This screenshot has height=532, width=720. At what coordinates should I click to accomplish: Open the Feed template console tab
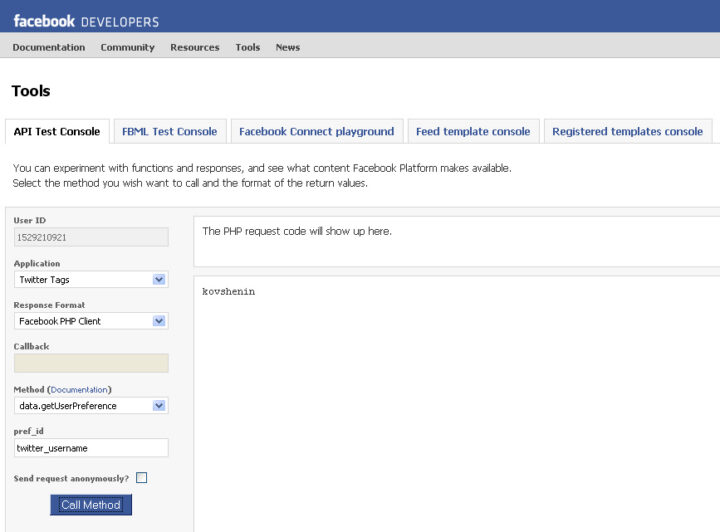(473, 132)
